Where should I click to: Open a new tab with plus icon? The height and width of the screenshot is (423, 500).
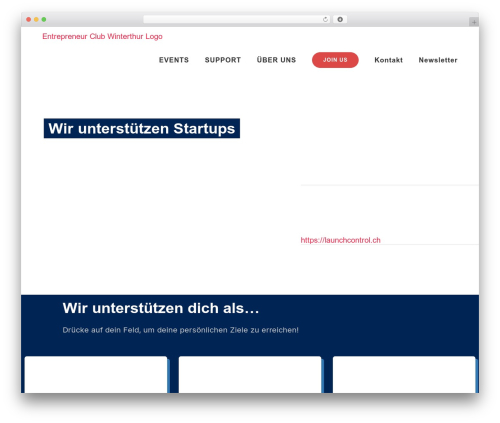[x=474, y=22]
